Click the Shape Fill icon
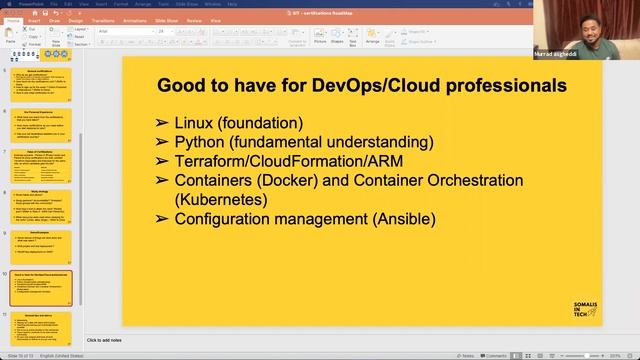Screen dimensions: 640x360 tap(404, 31)
